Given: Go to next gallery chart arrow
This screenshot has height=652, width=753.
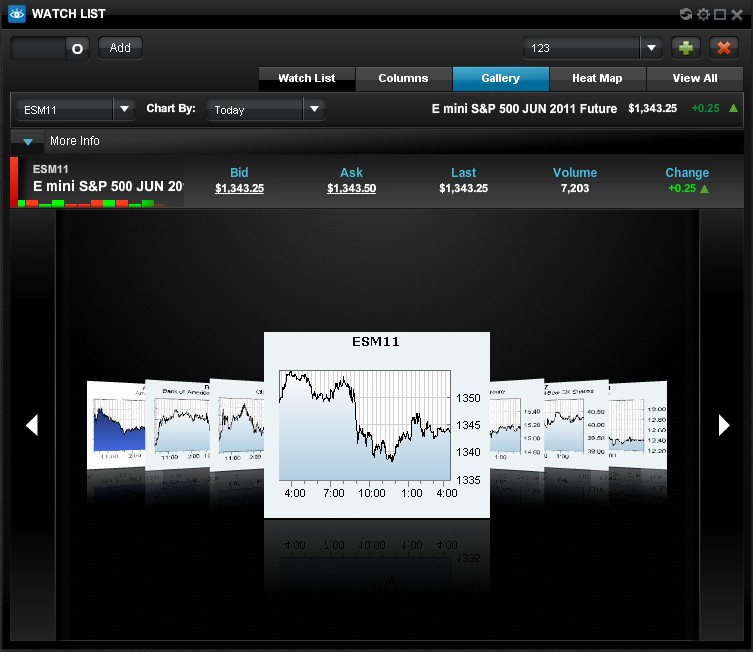Looking at the screenshot, I should [724, 425].
